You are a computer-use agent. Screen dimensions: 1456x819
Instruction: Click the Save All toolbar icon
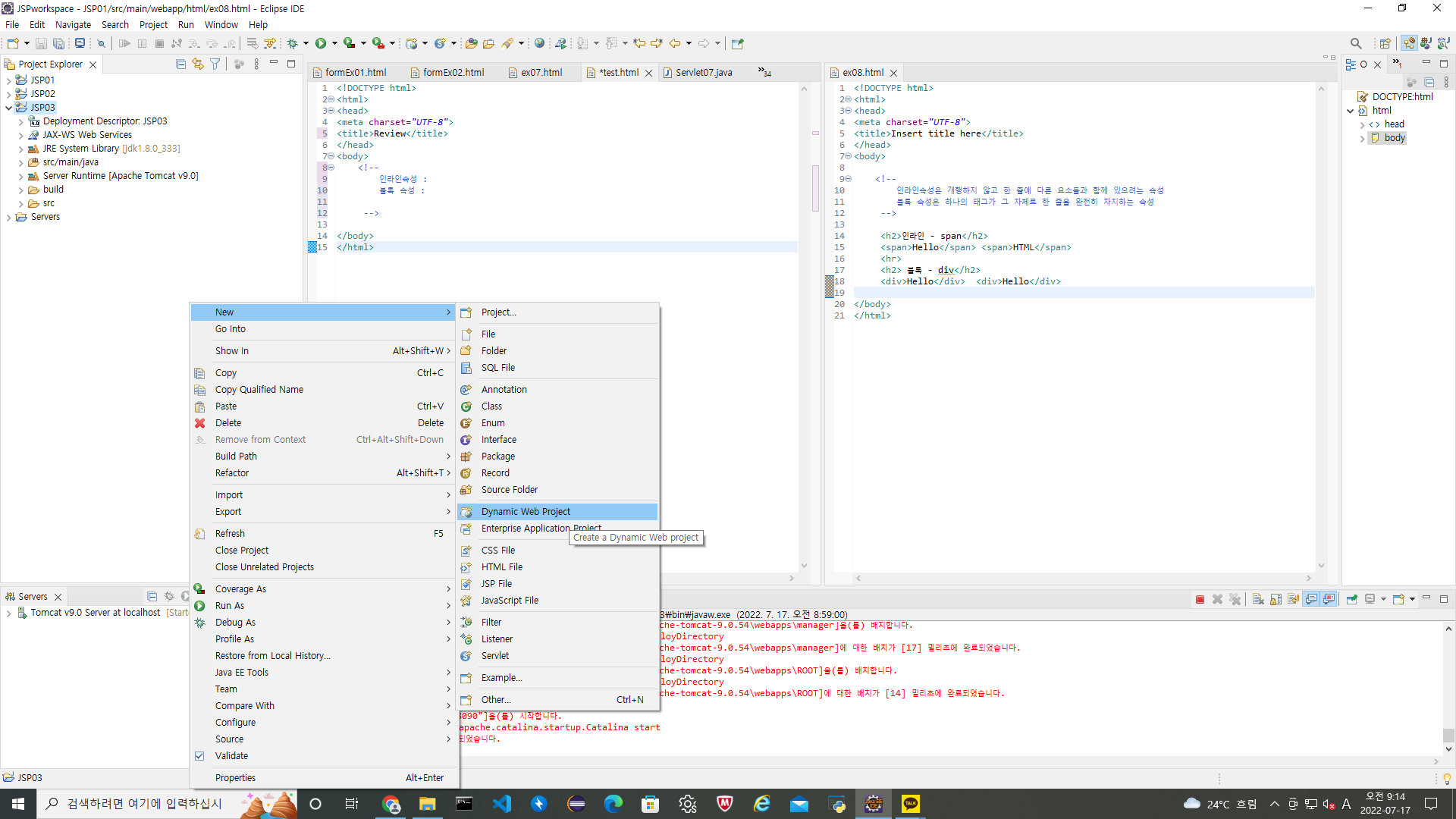pos(58,43)
